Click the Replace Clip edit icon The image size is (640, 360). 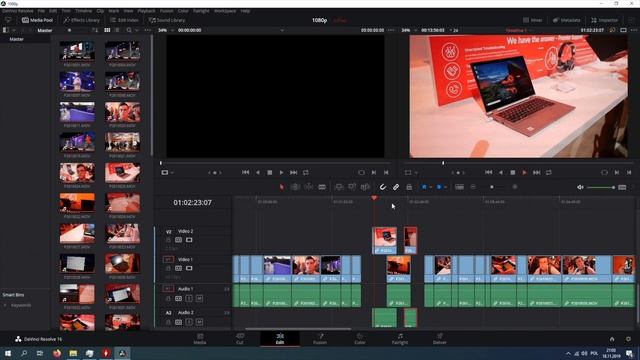point(365,187)
